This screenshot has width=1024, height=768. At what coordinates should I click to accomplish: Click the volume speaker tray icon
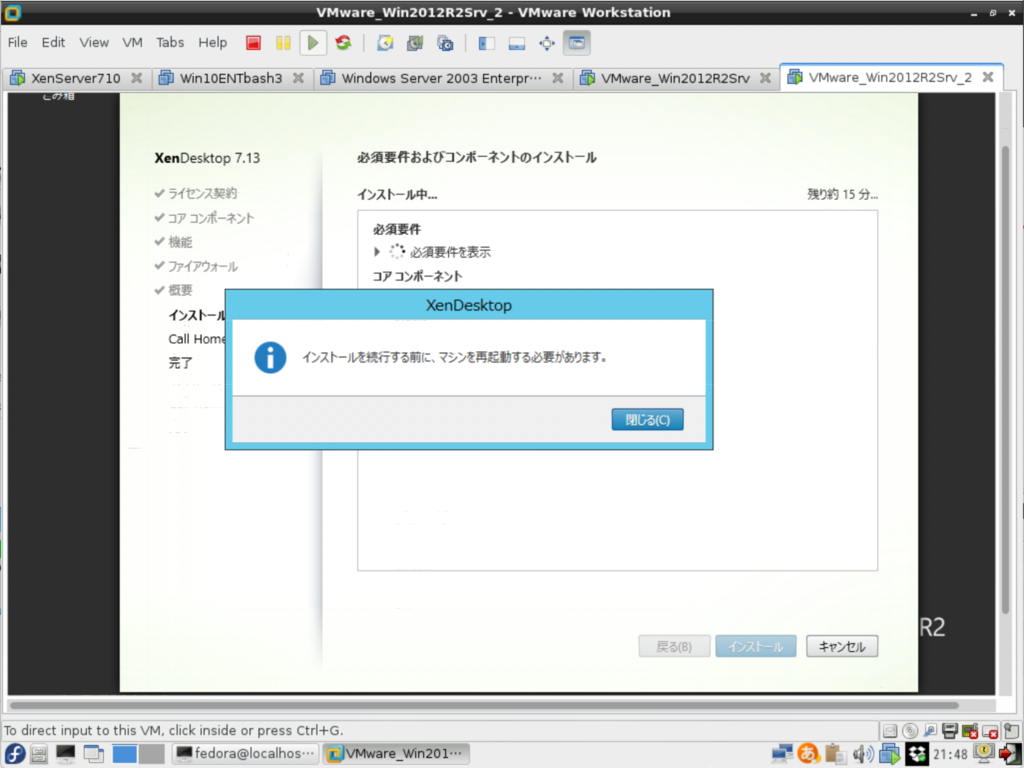pyautogui.click(x=863, y=754)
